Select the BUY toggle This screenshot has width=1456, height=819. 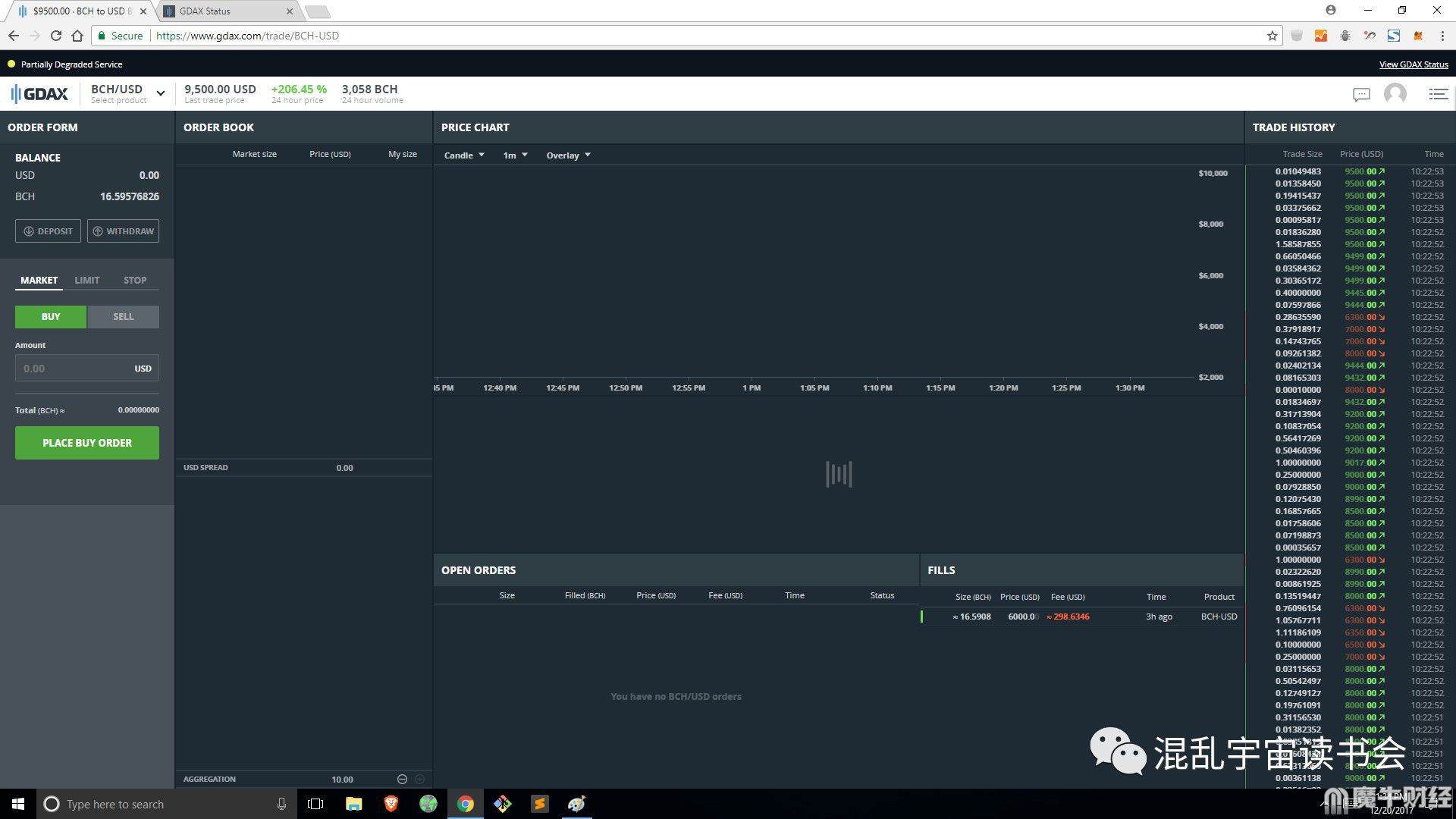pos(51,317)
